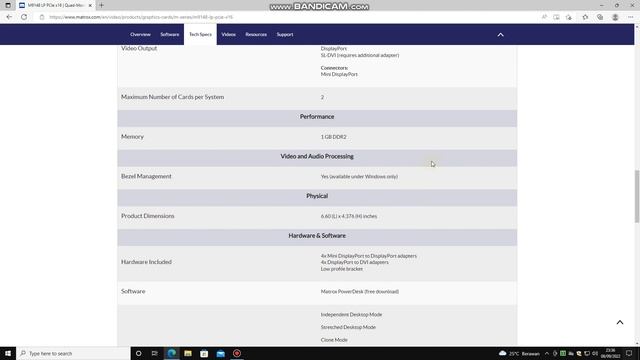Image resolution: width=640 pixels, height=360 pixels.
Task: Select the 'Independent Desktop Mode' text
Action: coord(351,315)
